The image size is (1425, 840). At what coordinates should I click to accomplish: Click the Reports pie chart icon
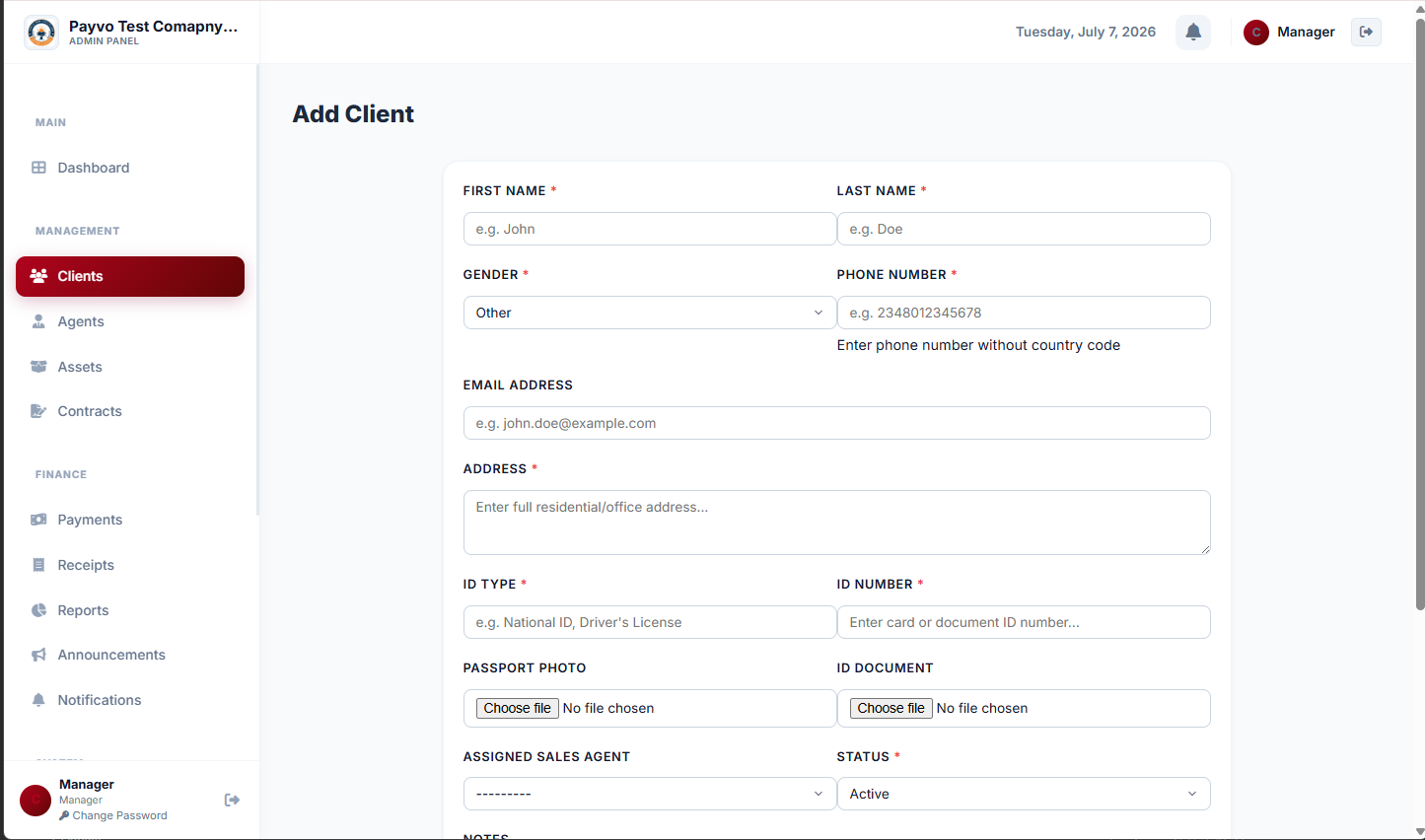point(38,610)
